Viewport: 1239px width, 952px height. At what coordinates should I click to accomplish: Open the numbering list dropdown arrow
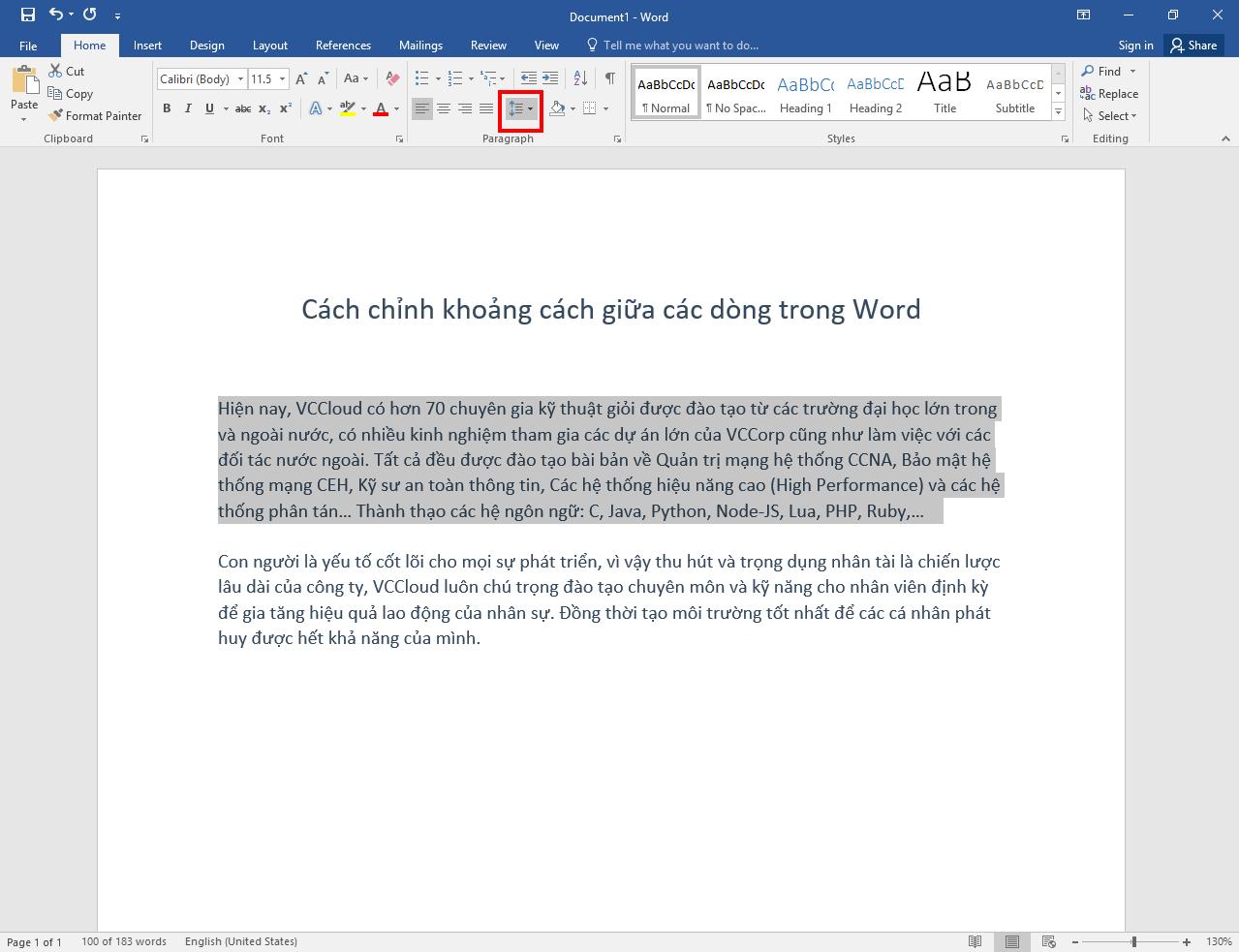(x=471, y=79)
